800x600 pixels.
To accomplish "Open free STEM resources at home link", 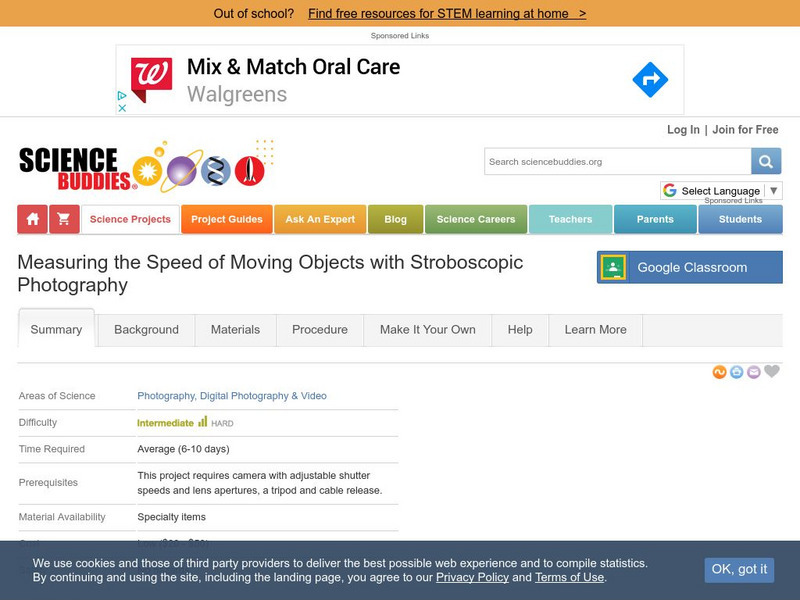I will click(x=447, y=14).
